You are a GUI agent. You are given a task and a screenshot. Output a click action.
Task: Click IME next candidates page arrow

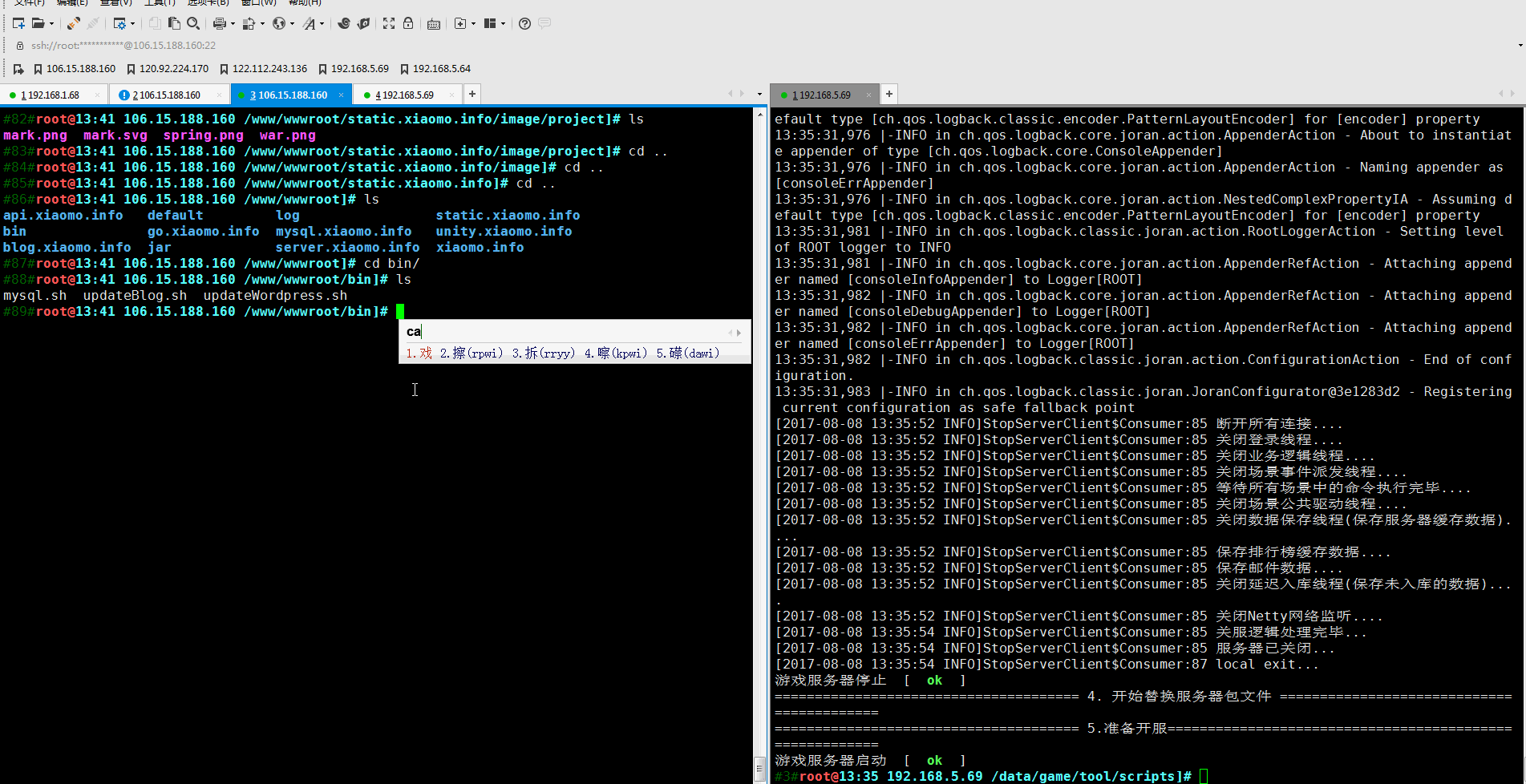pyautogui.click(x=739, y=332)
